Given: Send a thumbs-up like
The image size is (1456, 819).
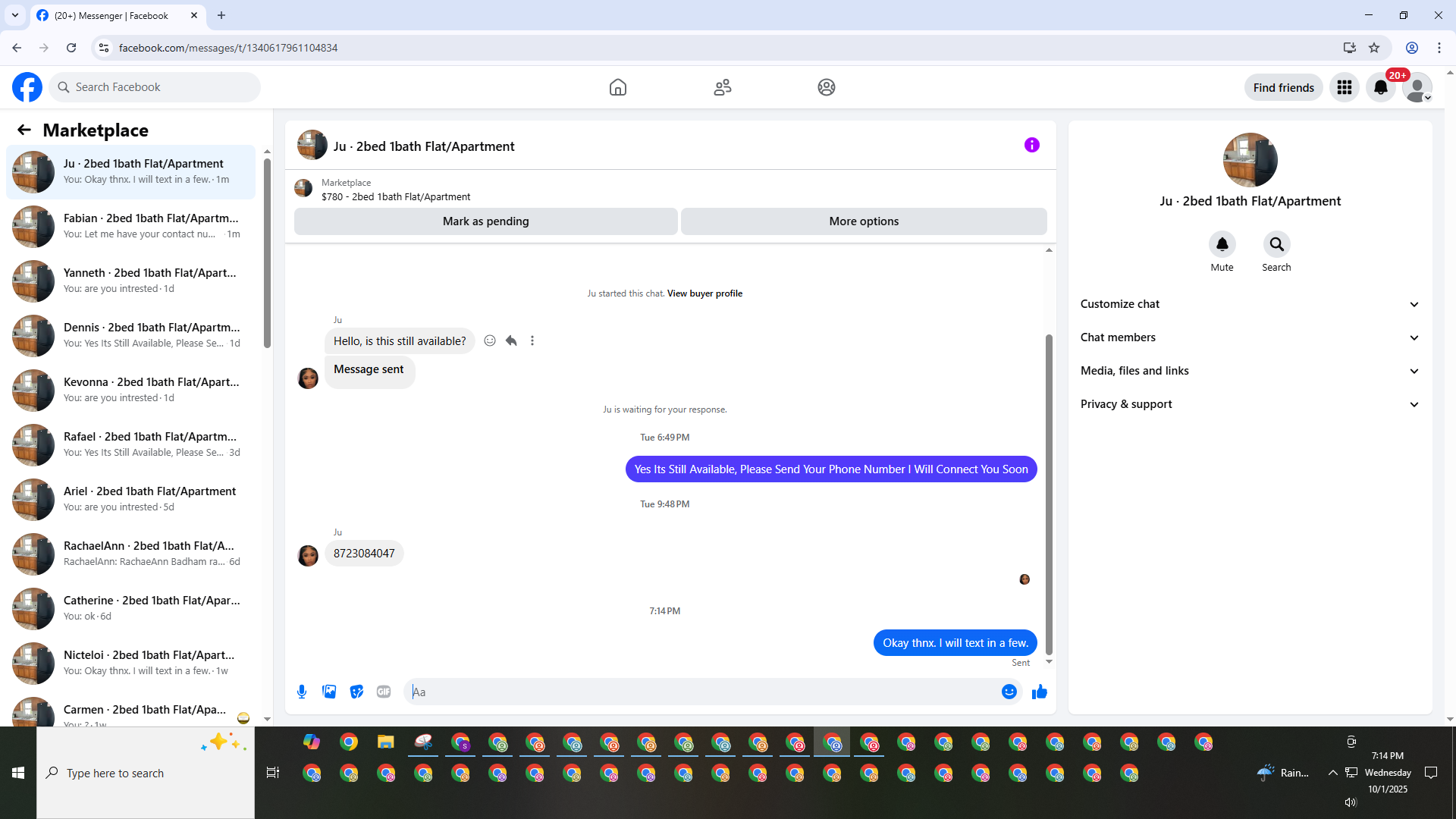Looking at the screenshot, I should click(x=1040, y=692).
